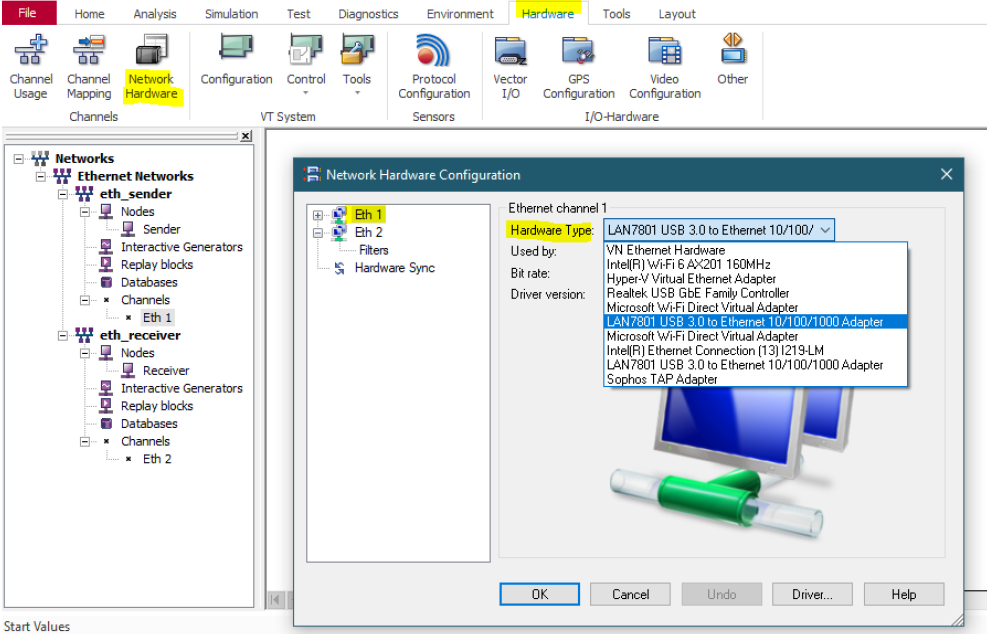The height and width of the screenshot is (634, 987).
Task: Click the Sender node icon
Action: click(x=128, y=229)
